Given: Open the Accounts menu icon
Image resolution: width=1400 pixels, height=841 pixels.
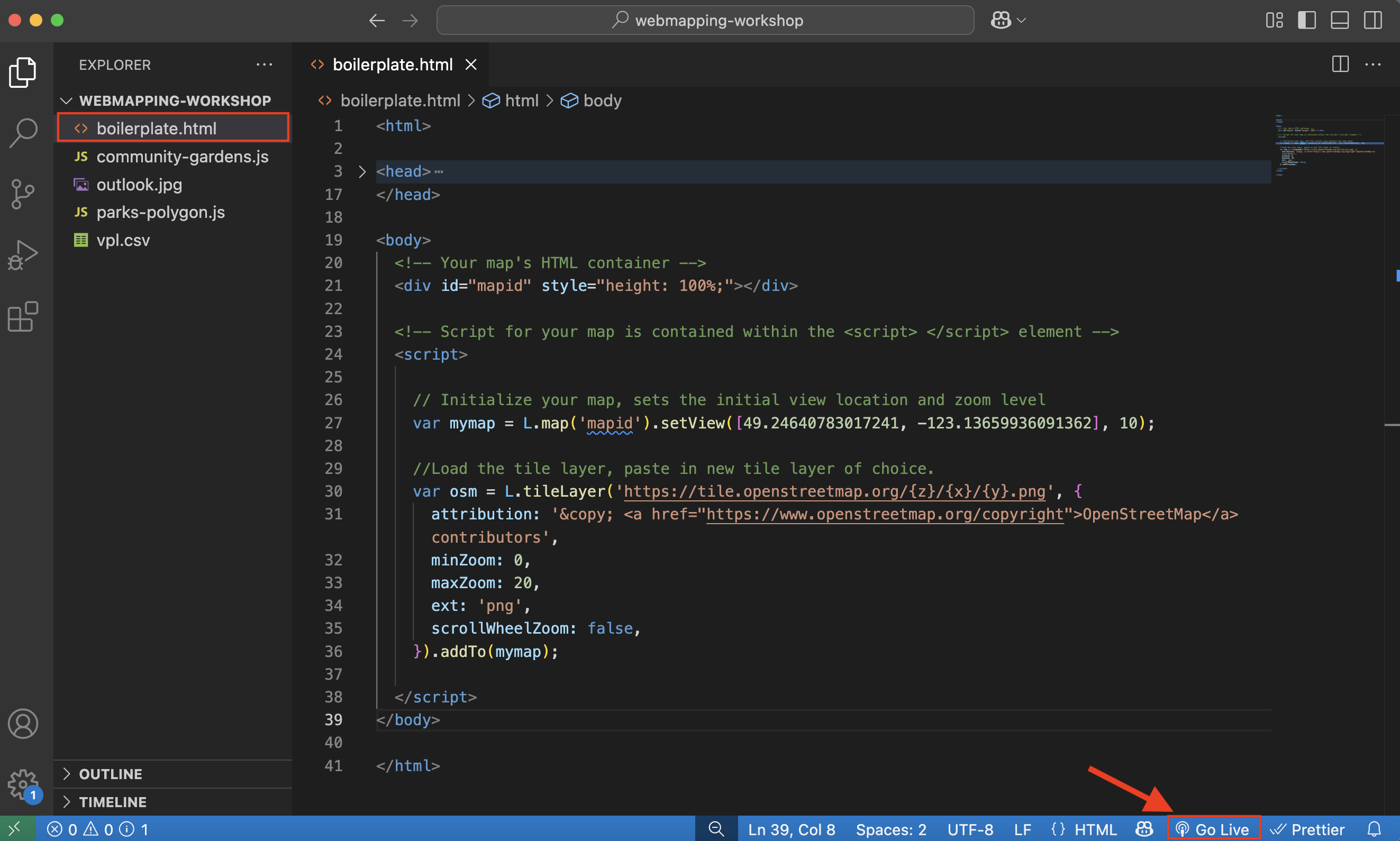Looking at the screenshot, I should pos(23,724).
